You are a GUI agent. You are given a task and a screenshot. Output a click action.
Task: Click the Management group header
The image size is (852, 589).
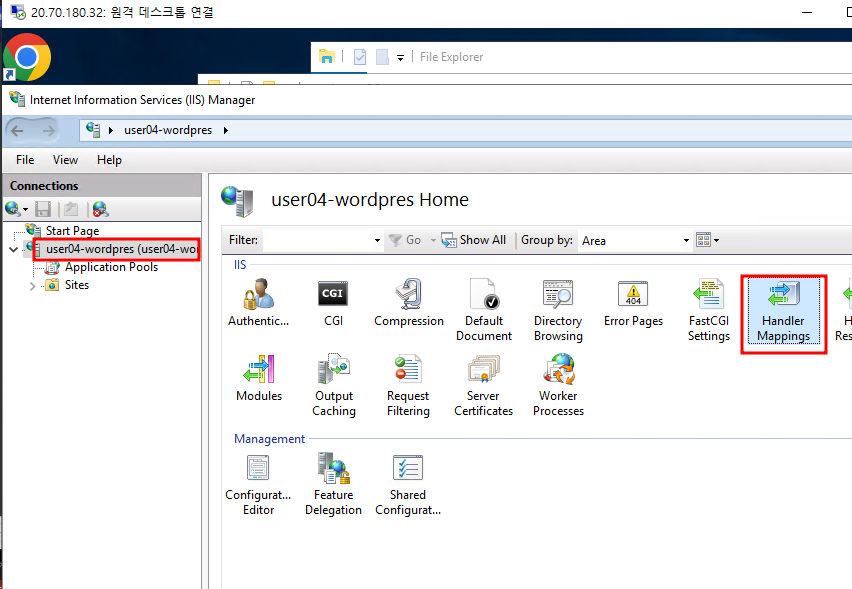(x=269, y=439)
